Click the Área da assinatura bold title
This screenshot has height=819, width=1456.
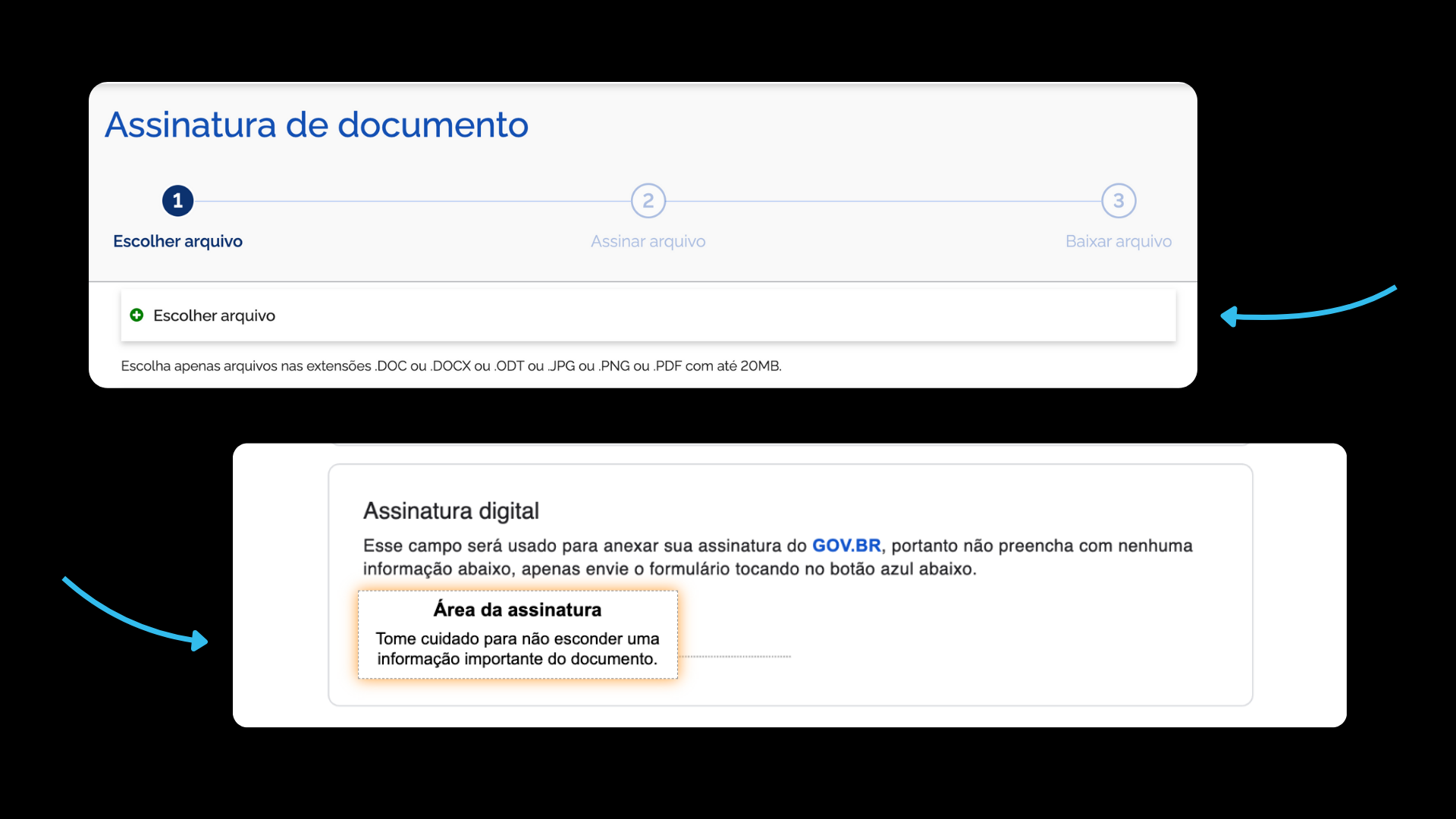click(517, 610)
